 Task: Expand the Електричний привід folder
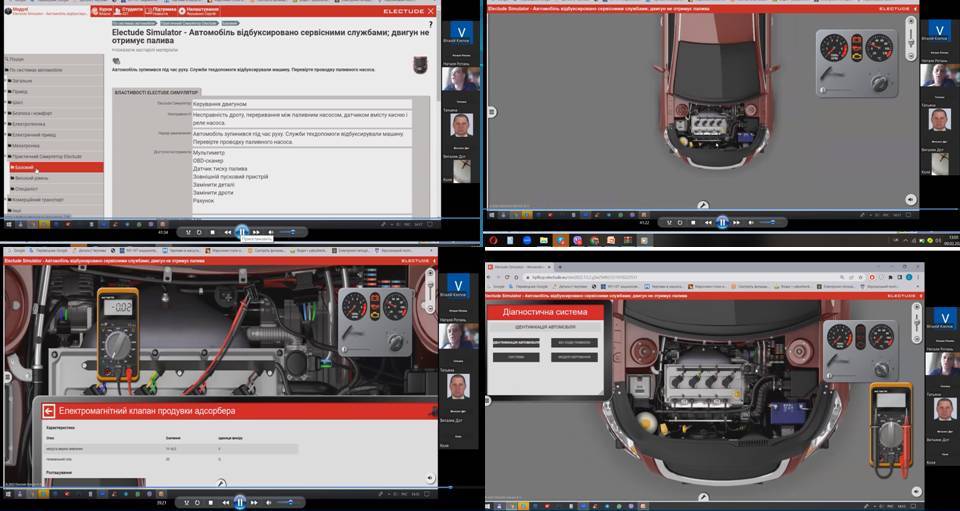(x=54, y=135)
